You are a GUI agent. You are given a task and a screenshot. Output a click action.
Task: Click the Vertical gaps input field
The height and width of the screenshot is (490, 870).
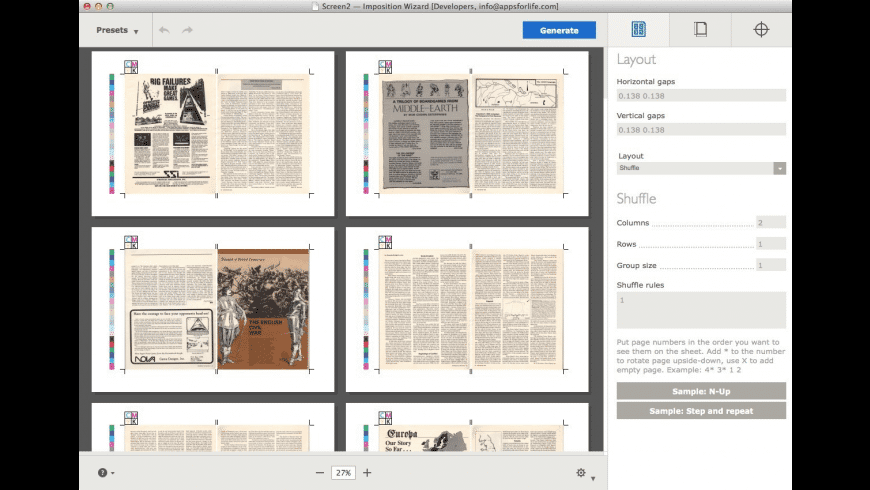click(701, 130)
